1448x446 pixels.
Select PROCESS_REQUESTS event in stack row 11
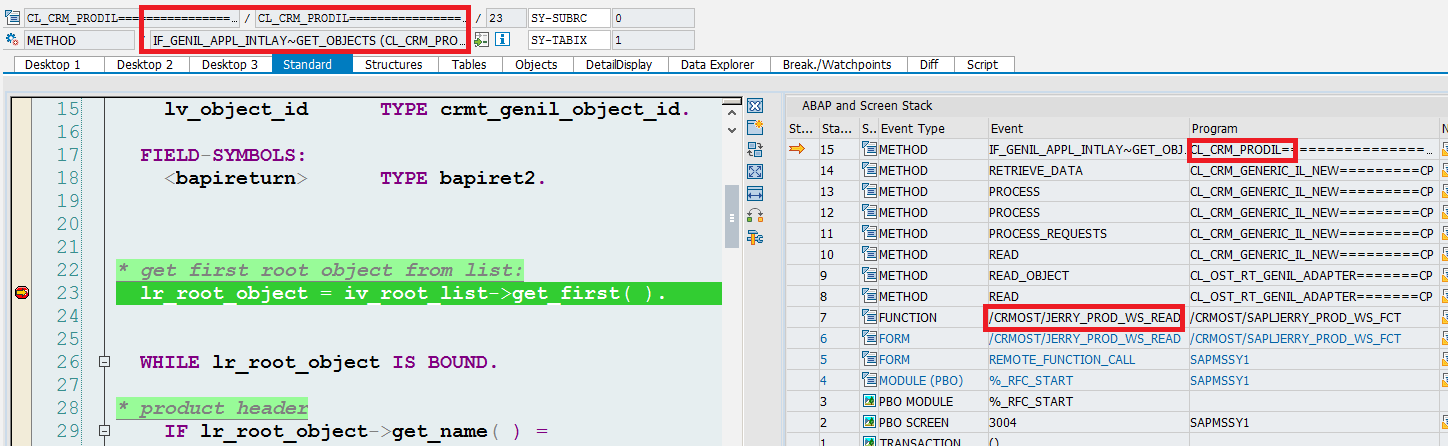tap(1048, 233)
